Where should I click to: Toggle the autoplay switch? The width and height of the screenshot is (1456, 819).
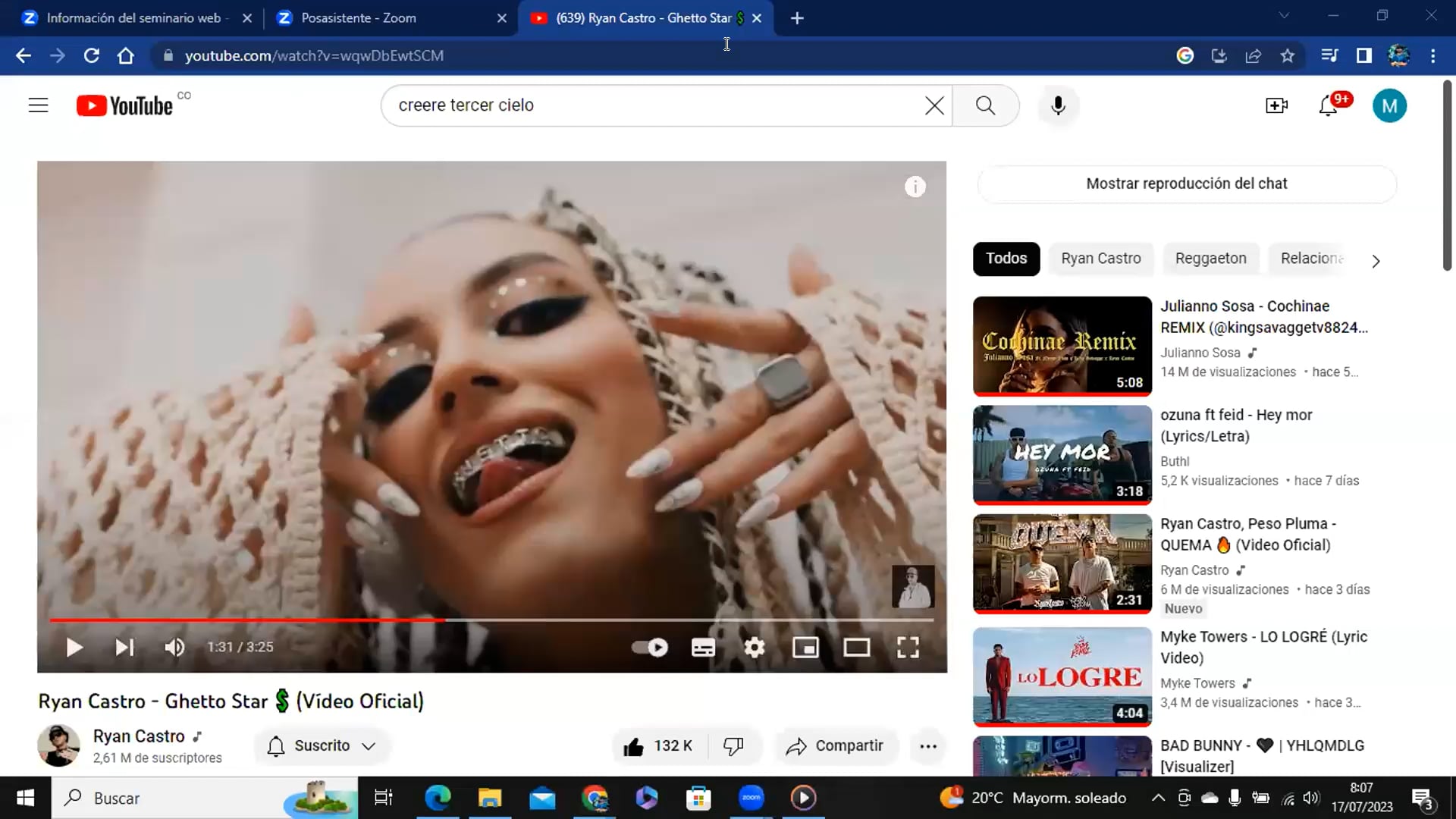650,648
